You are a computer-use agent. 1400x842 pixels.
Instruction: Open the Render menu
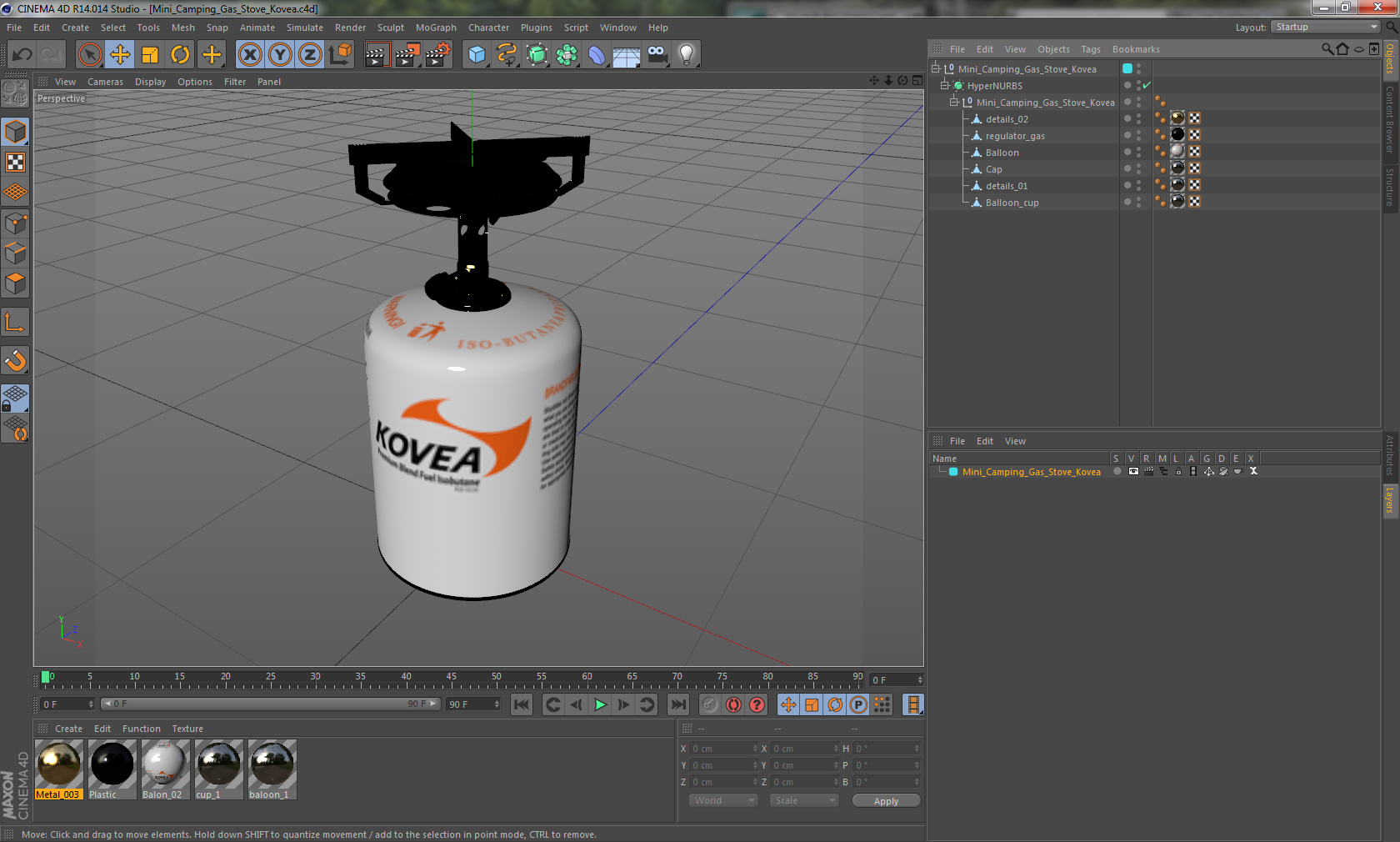[350, 28]
